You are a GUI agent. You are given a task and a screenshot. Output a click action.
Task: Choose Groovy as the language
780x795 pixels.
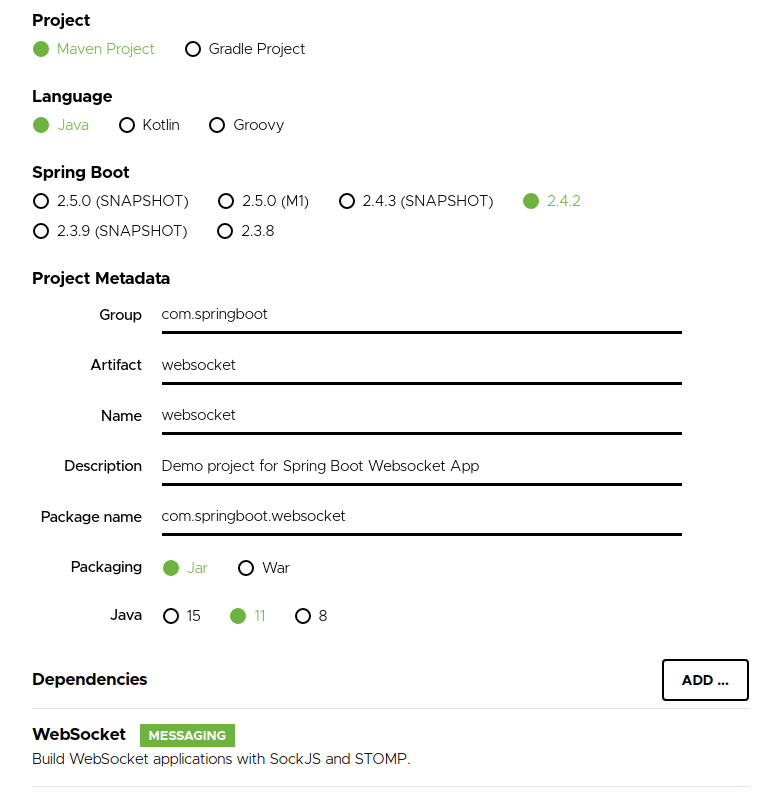click(246, 125)
